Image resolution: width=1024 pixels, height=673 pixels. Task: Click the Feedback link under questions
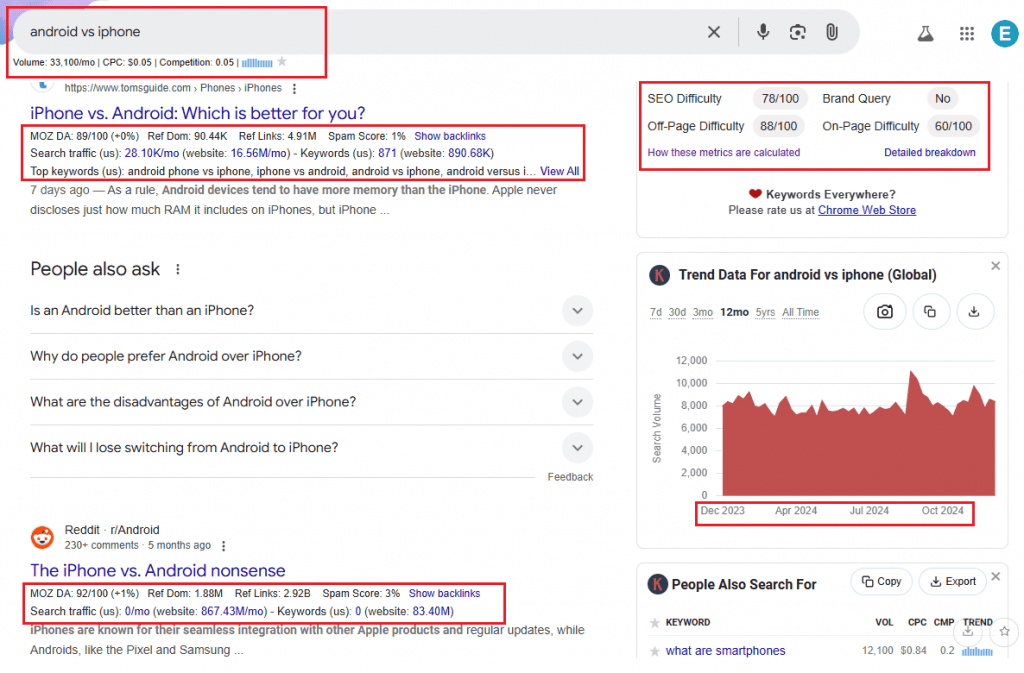570,477
